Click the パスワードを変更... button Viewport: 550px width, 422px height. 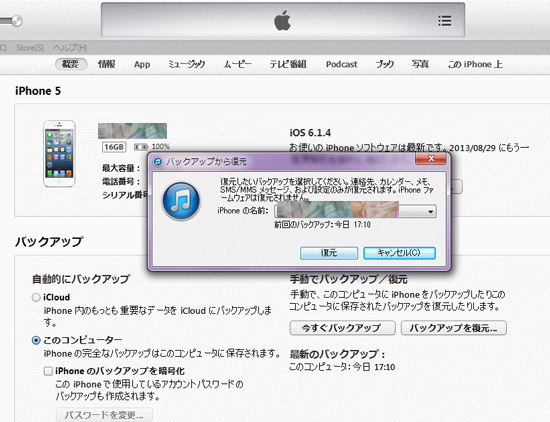click(x=104, y=415)
